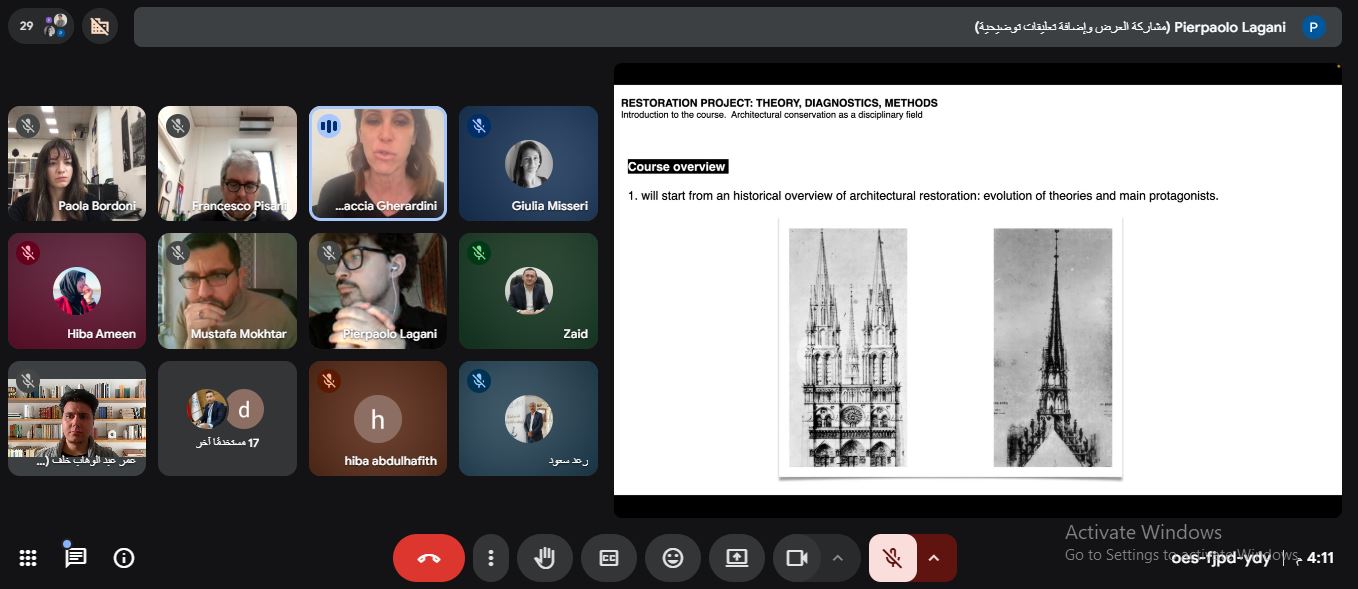Screen dimensions: 1358x589
Task: Click the present screen icon
Action: tap(737, 558)
